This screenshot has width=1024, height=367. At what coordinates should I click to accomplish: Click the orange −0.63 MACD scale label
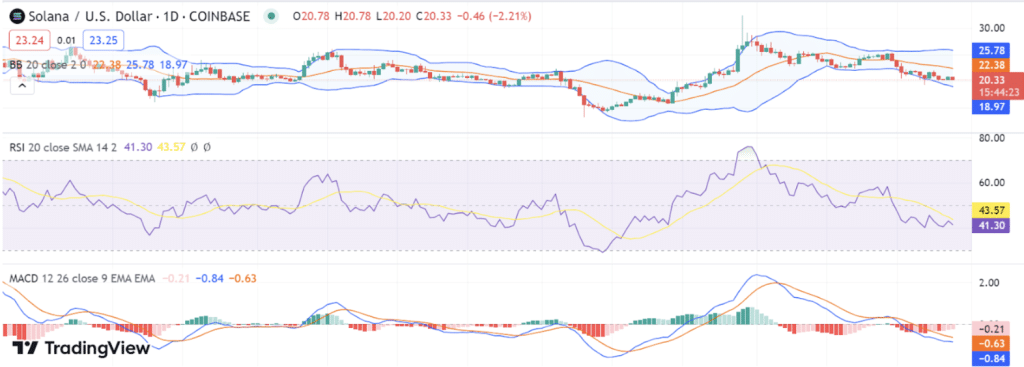(x=992, y=343)
